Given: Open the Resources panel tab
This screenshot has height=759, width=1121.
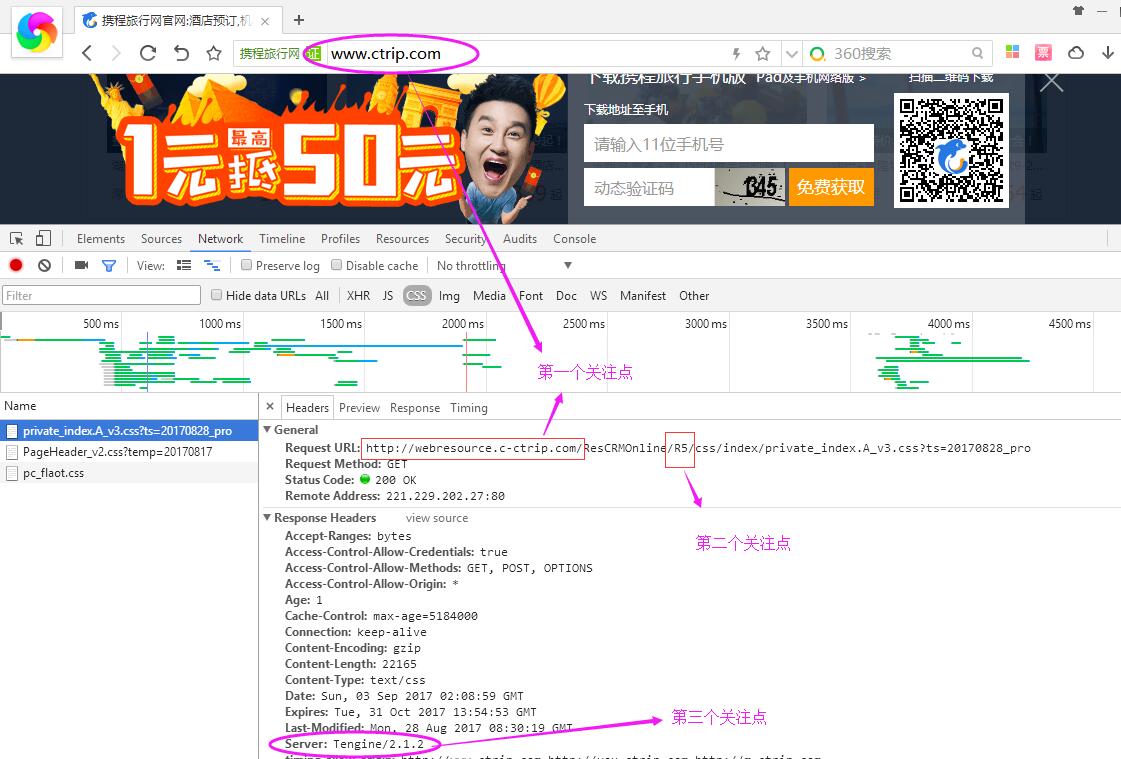Looking at the screenshot, I should click(403, 239).
